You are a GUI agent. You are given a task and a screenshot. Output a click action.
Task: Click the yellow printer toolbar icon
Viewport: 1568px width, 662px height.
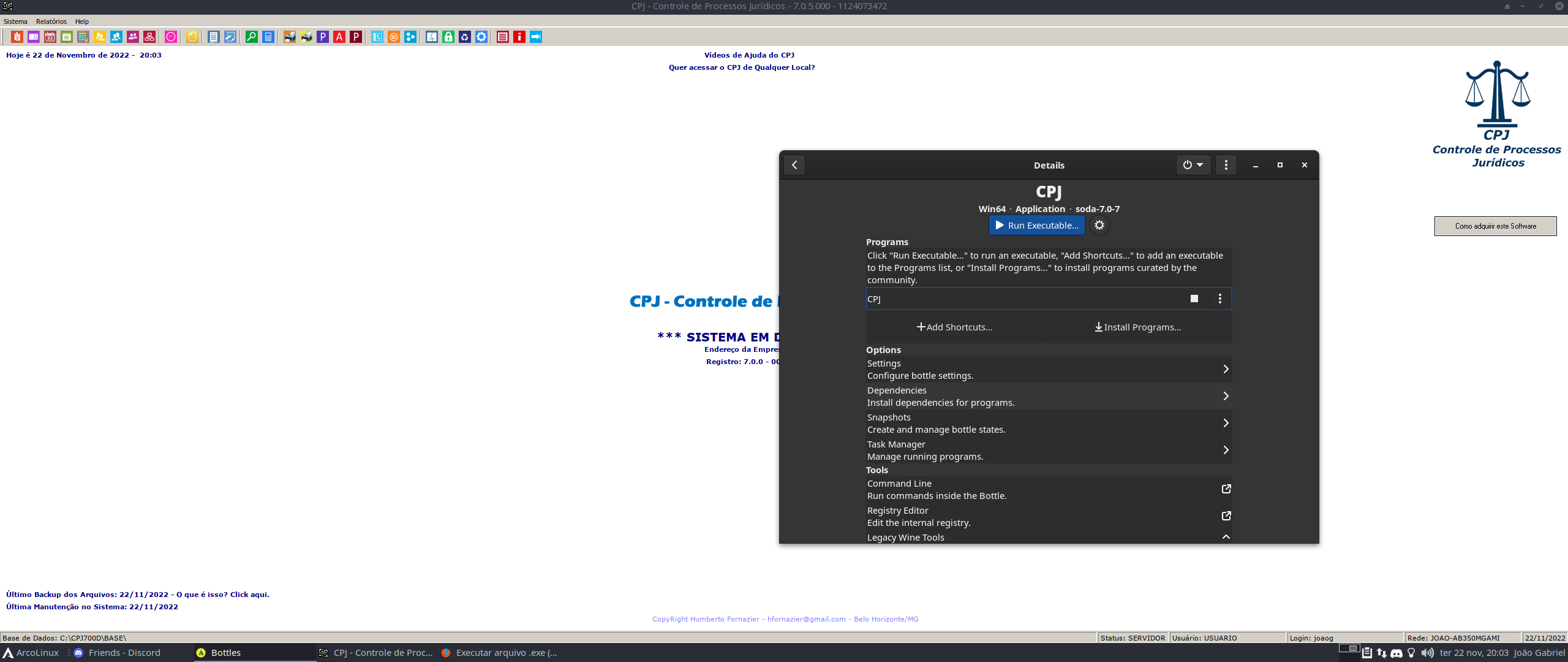point(306,37)
